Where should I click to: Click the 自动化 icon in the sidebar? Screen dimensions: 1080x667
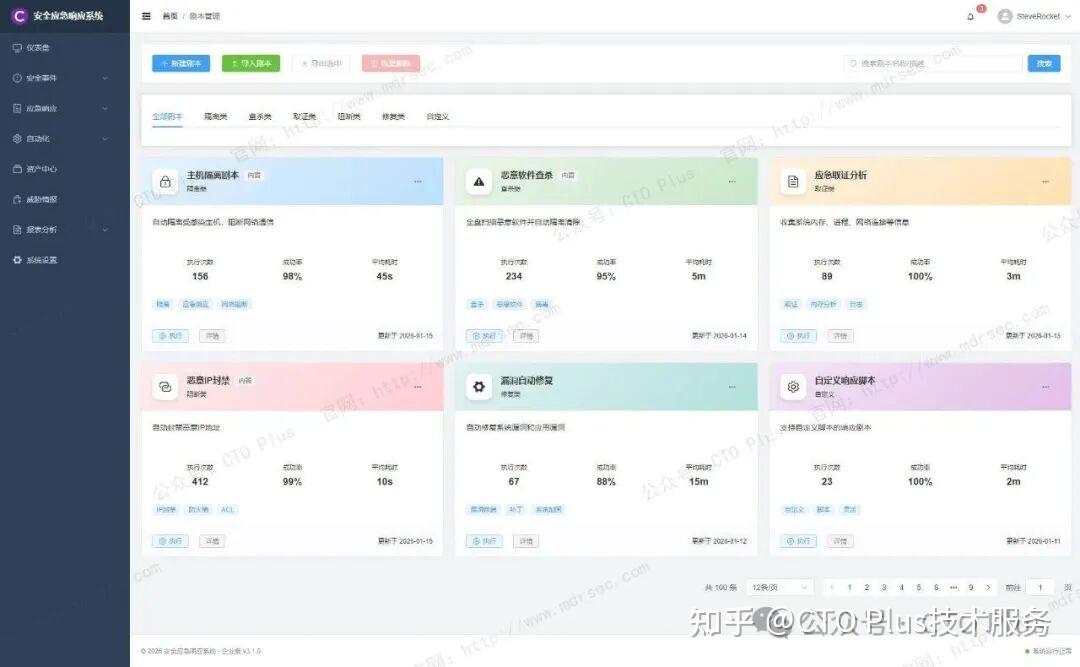[x=17, y=138]
